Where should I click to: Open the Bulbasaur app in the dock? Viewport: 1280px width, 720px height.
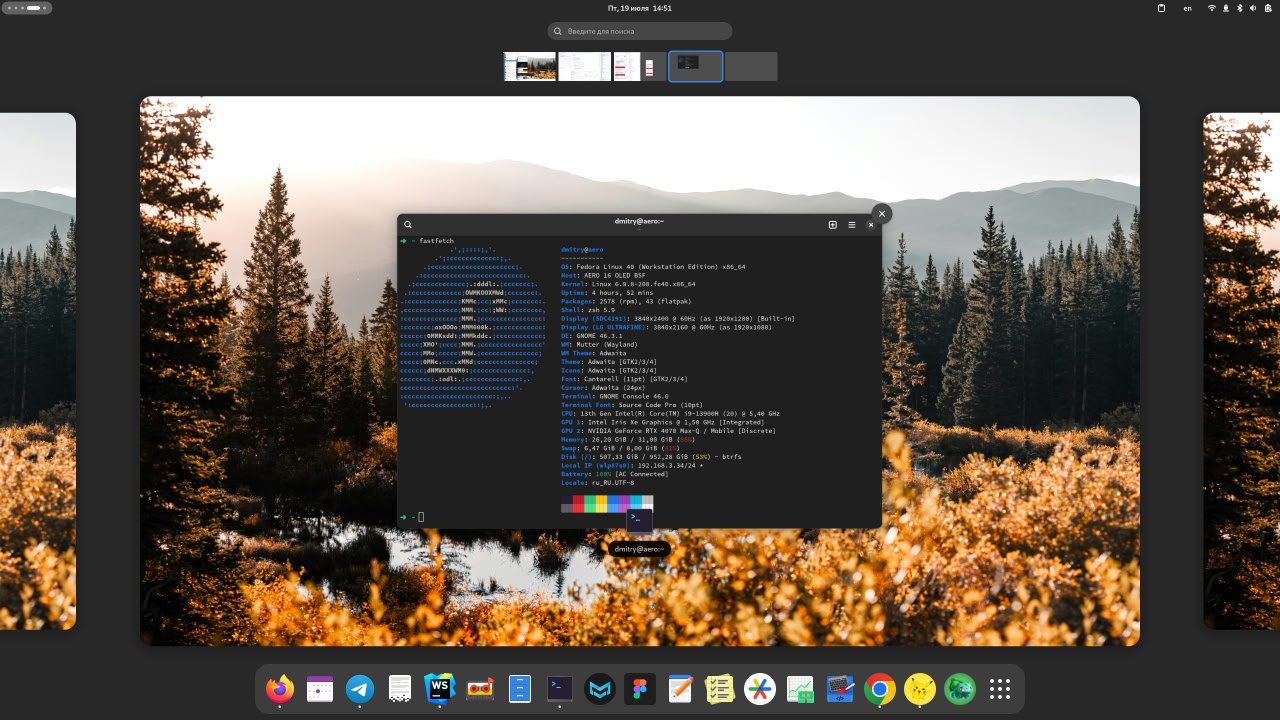[960, 688]
